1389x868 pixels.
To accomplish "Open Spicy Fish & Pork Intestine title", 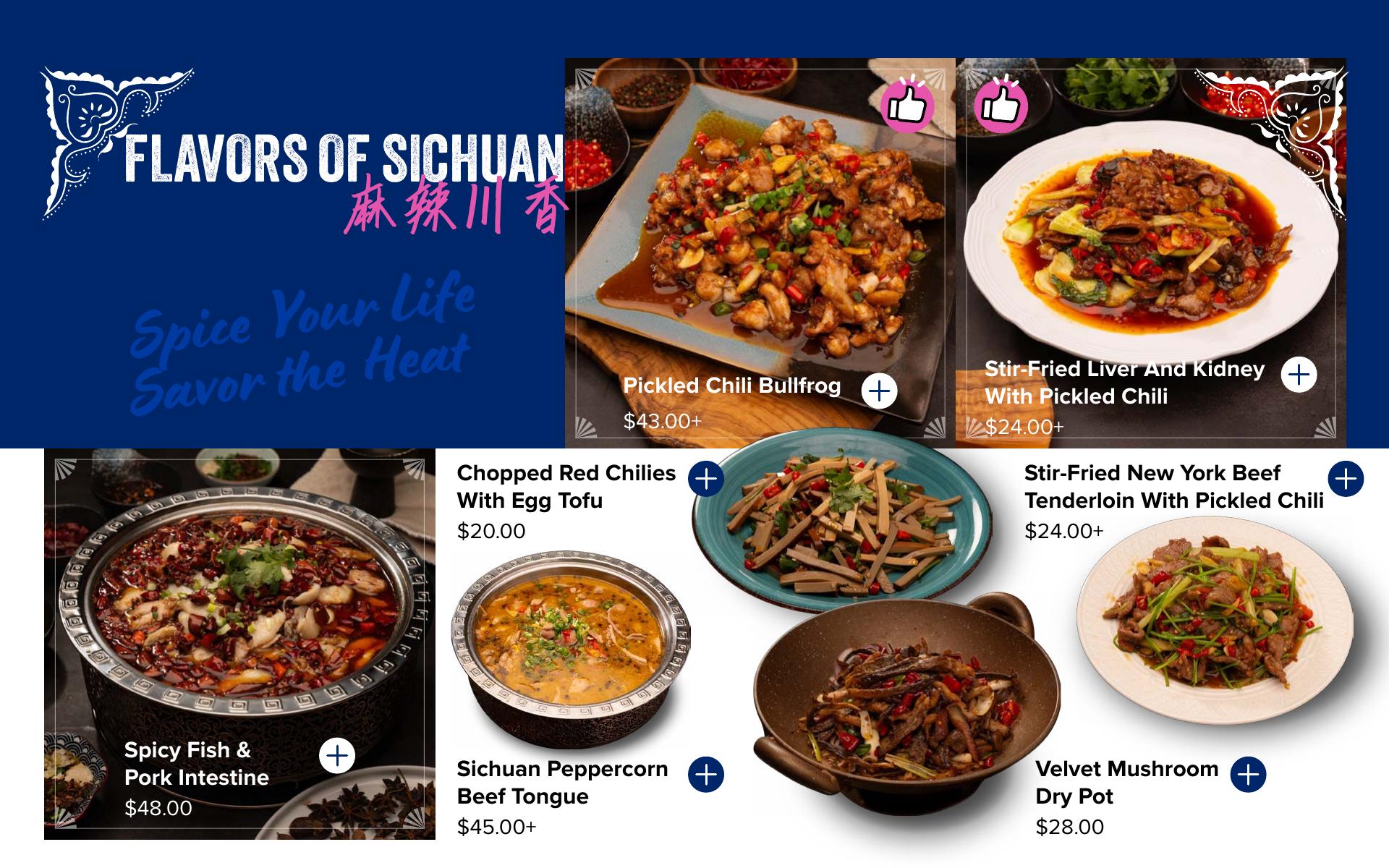I will [x=197, y=764].
